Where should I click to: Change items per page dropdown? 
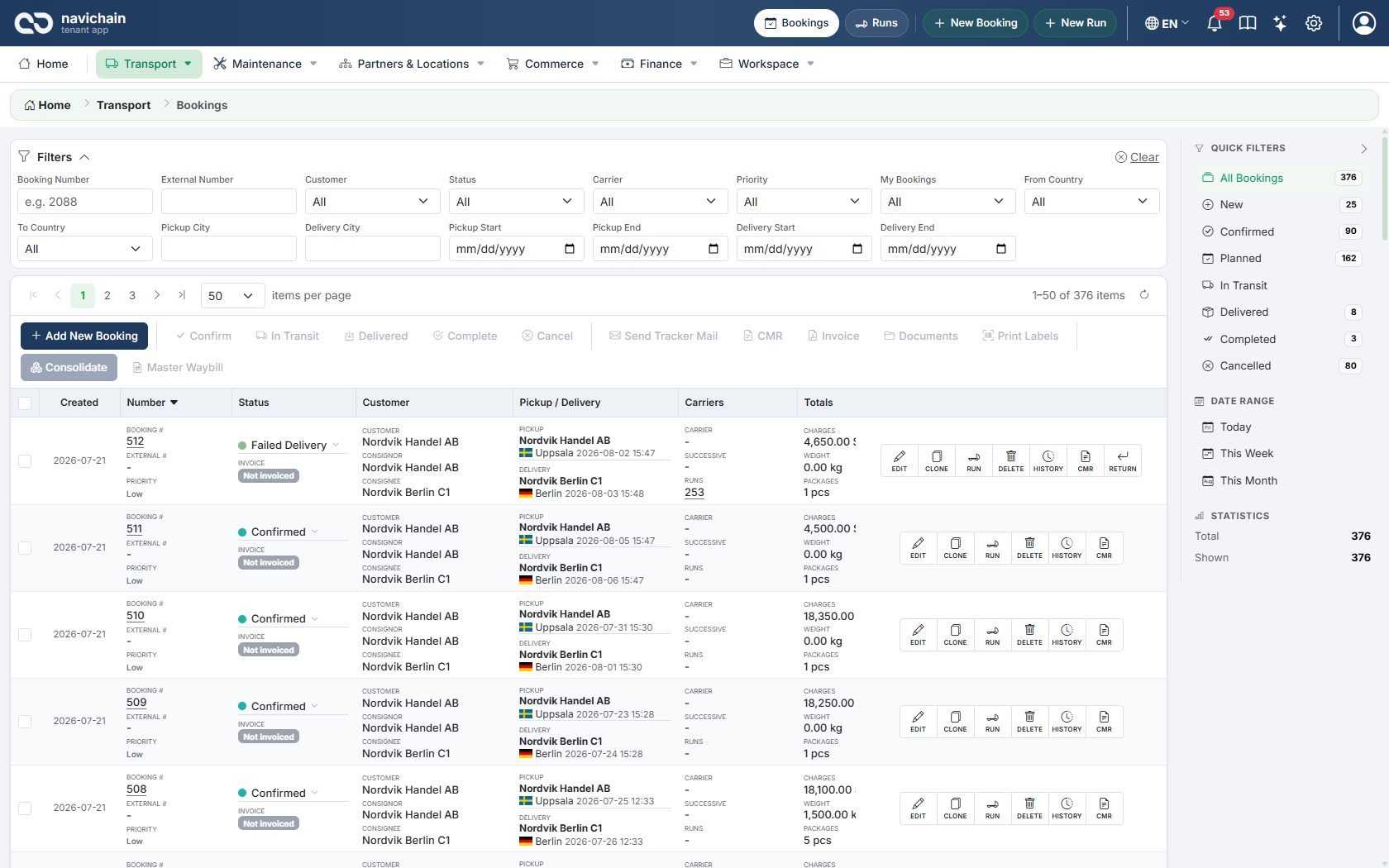[232, 296]
